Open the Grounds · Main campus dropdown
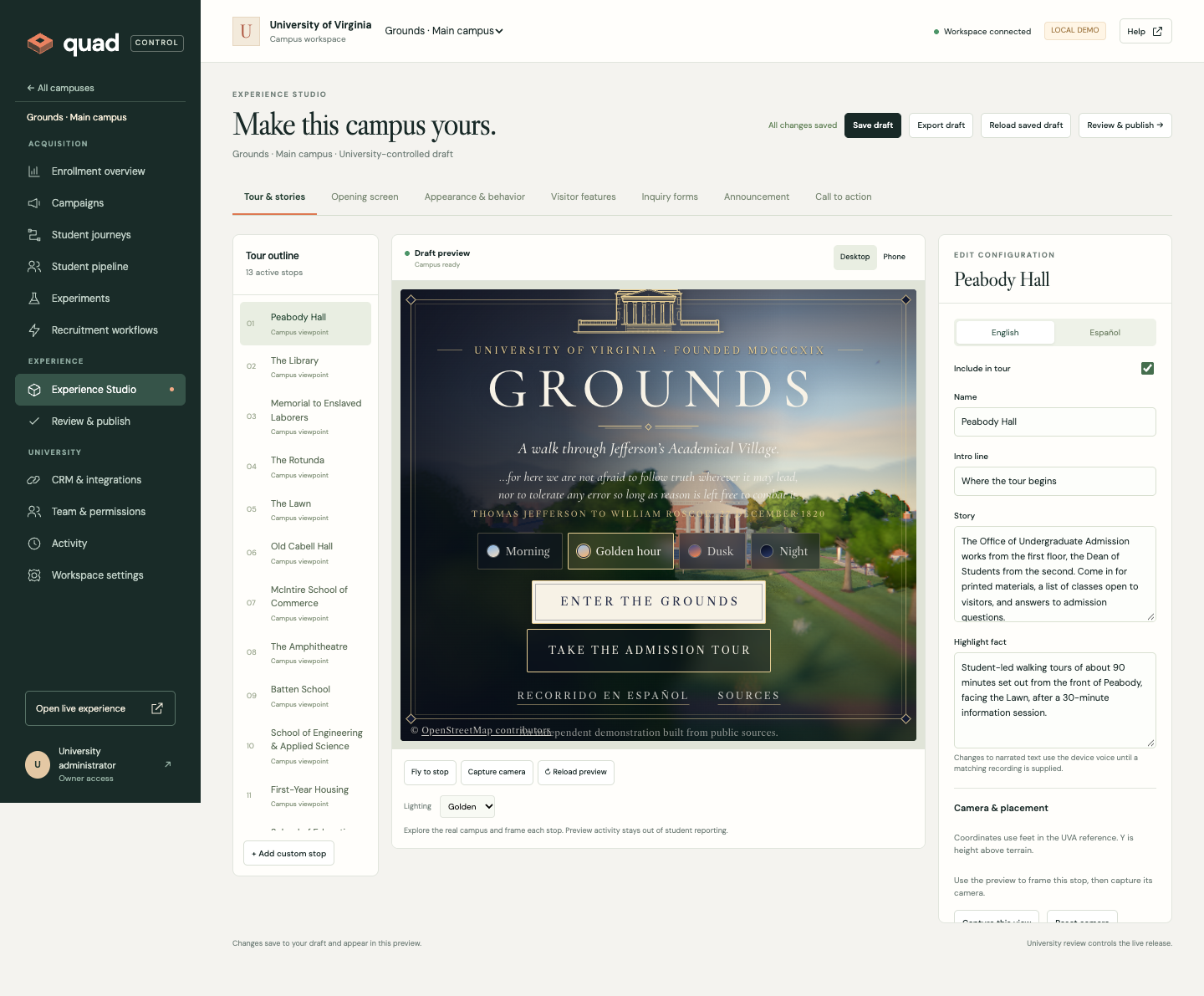Image resolution: width=1204 pixels, height=996 pixels. tap(444, 31)
